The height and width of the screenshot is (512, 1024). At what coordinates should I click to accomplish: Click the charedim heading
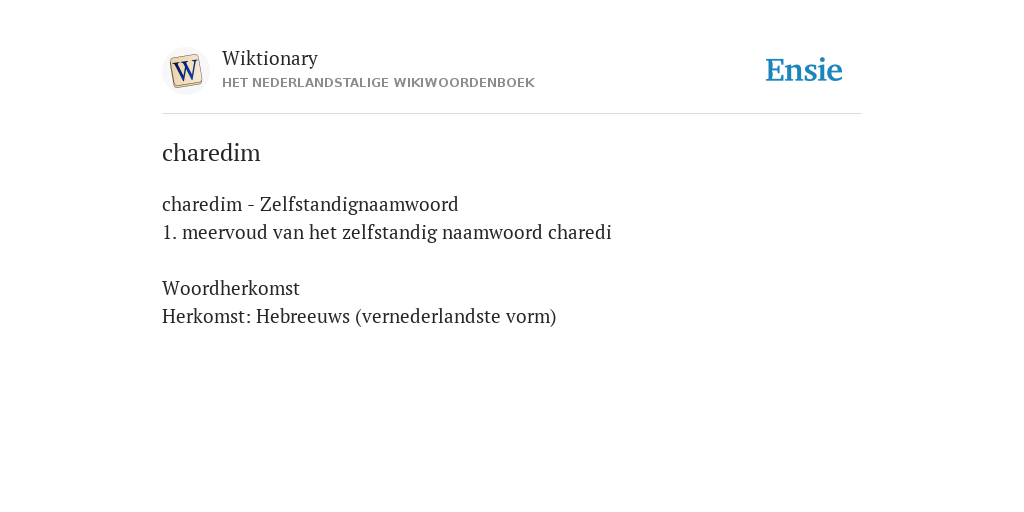211,153
